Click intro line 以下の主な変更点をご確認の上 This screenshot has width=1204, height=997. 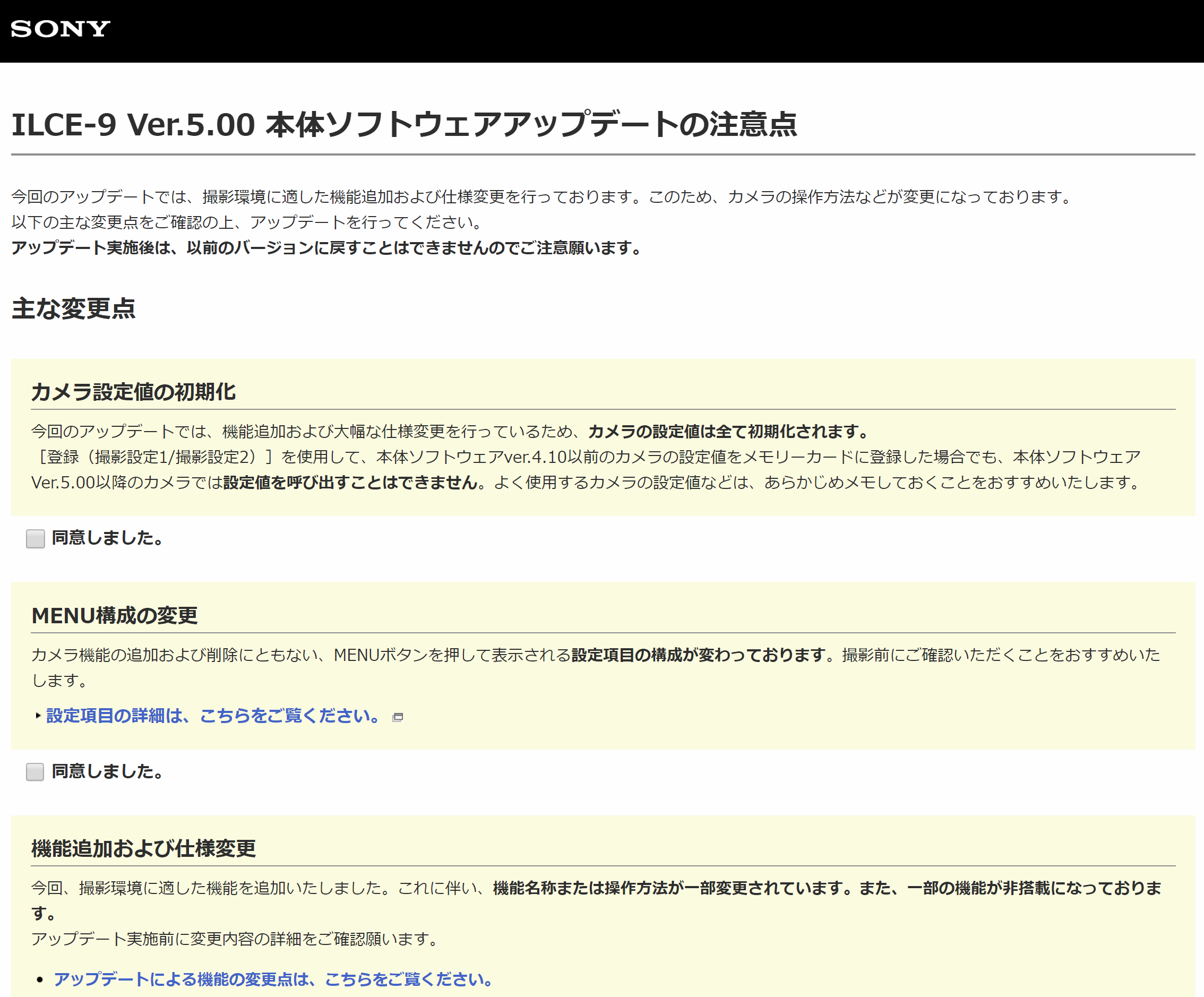(x=247, y=222)
